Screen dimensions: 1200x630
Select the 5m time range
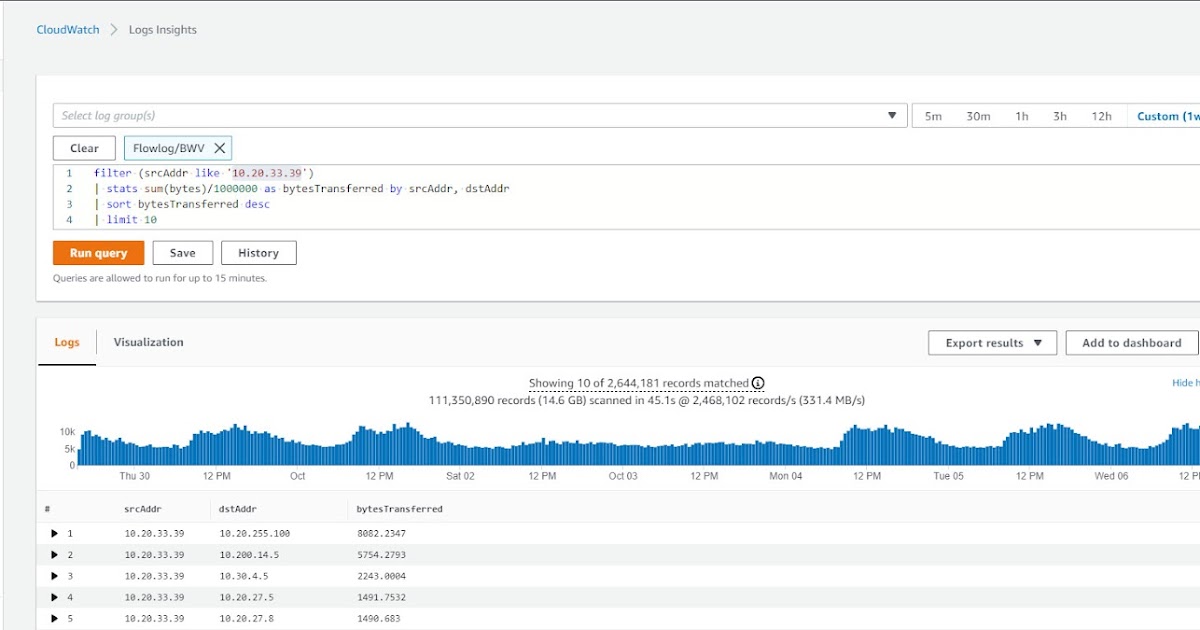[x=932, y=115]
